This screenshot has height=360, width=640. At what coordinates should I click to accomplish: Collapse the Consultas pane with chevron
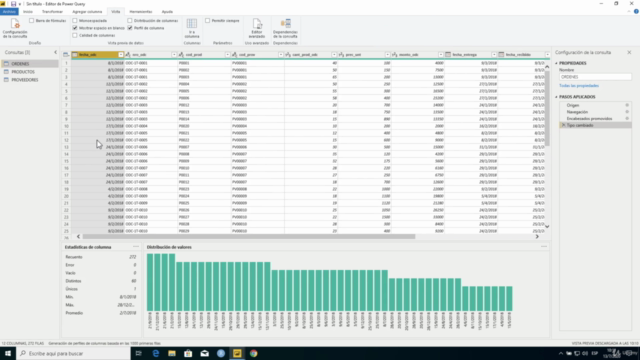click(56, 52)
